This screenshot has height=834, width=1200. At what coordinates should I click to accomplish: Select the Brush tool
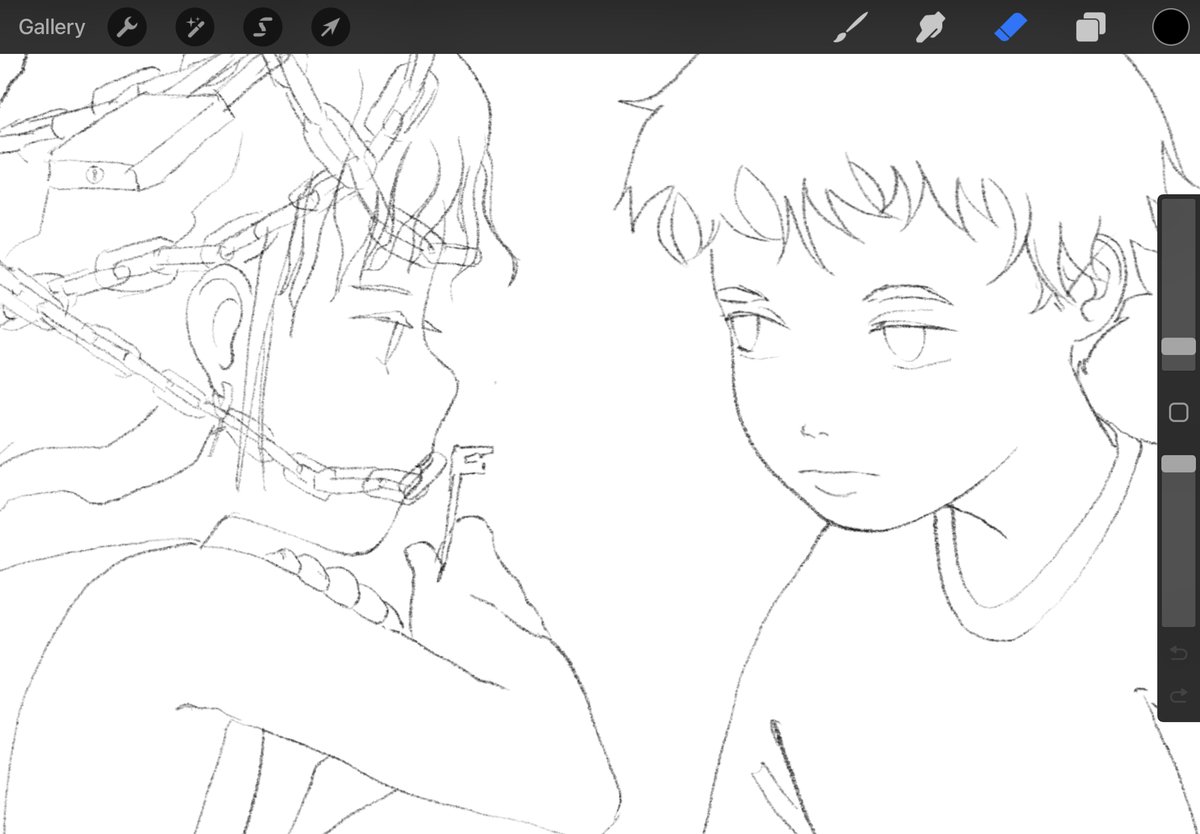point(850,27)
